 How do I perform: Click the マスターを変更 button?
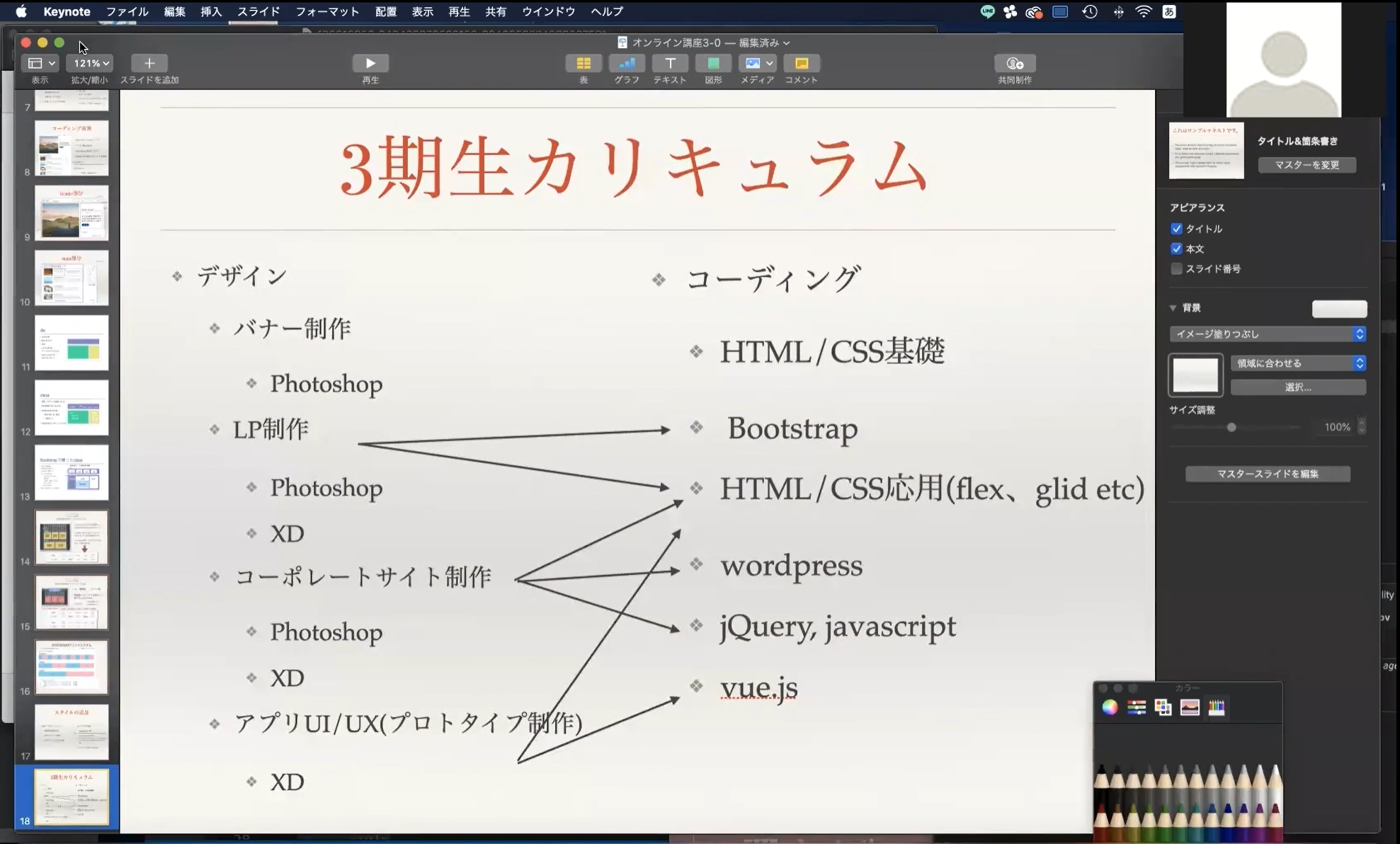tap(1307, 165)
